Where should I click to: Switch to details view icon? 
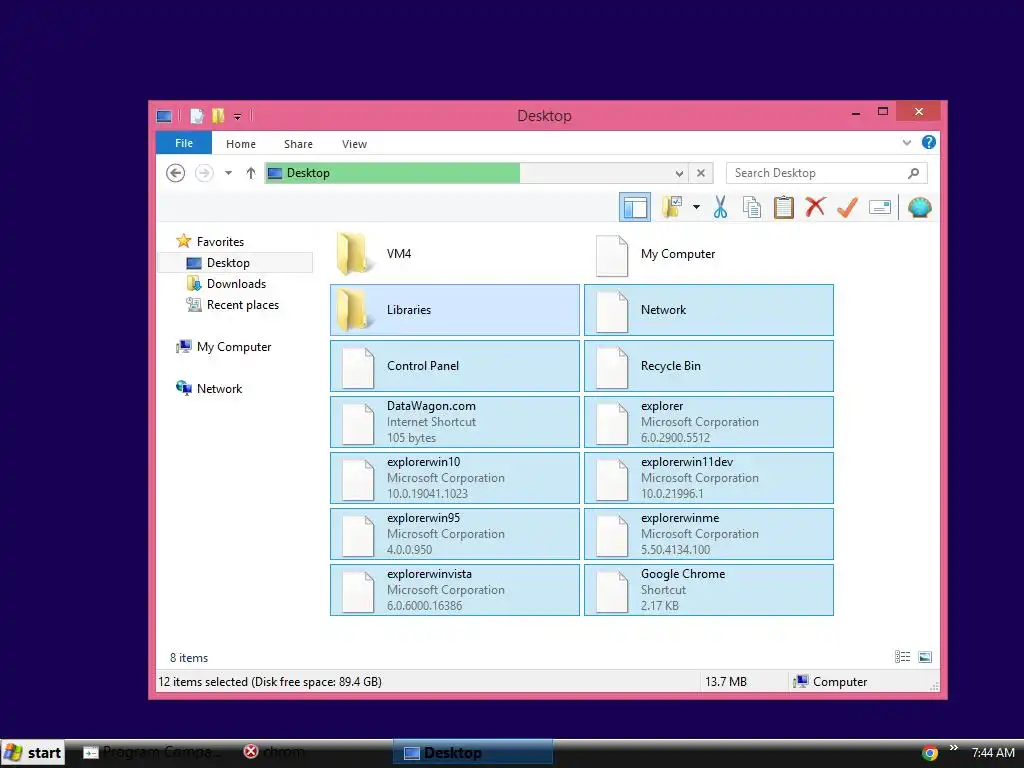903,657
